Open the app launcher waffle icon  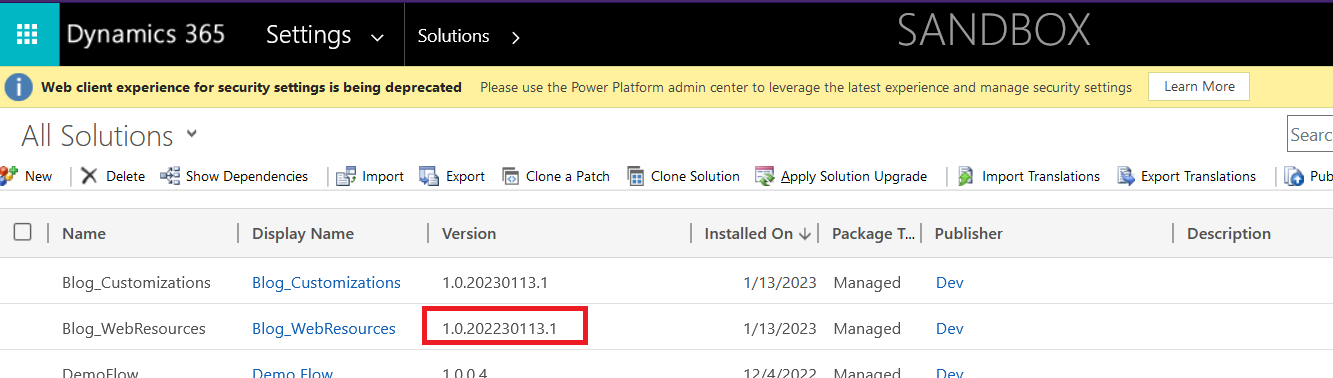point(27,35)
